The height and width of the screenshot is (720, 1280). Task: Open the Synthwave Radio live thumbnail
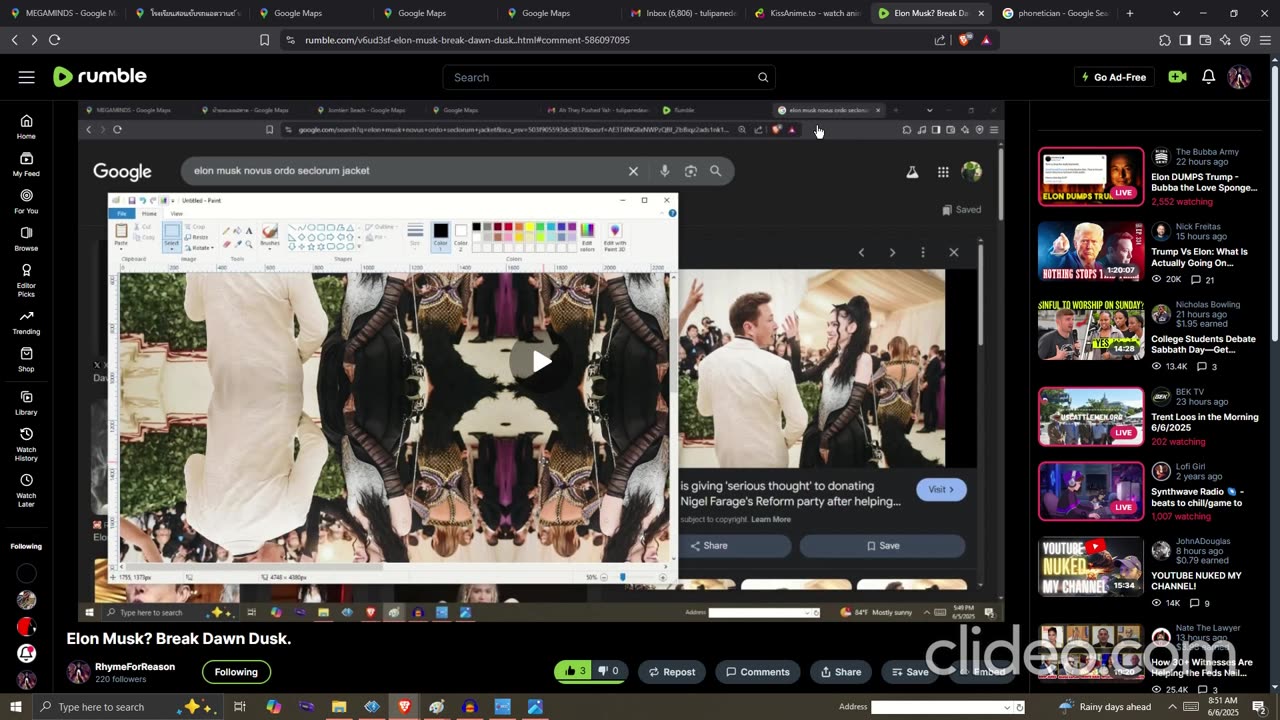pyautogui.click(x=1091, y=491)
